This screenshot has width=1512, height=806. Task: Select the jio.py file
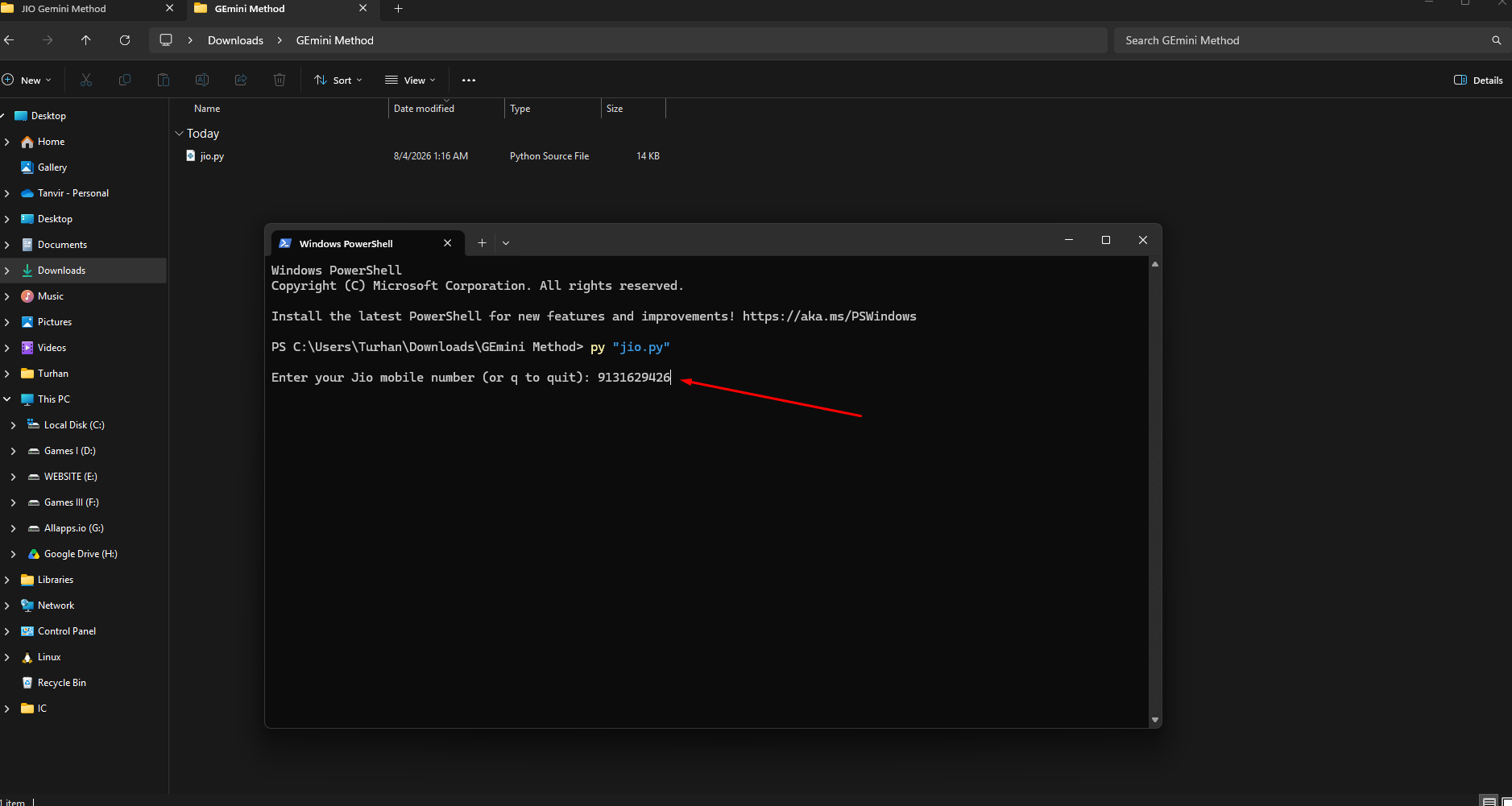coord(212,156)
